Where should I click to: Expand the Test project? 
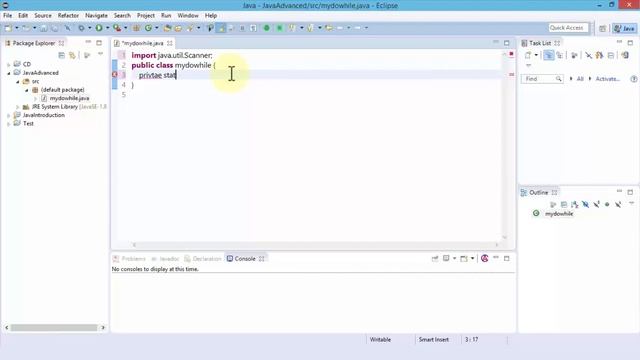9,124
